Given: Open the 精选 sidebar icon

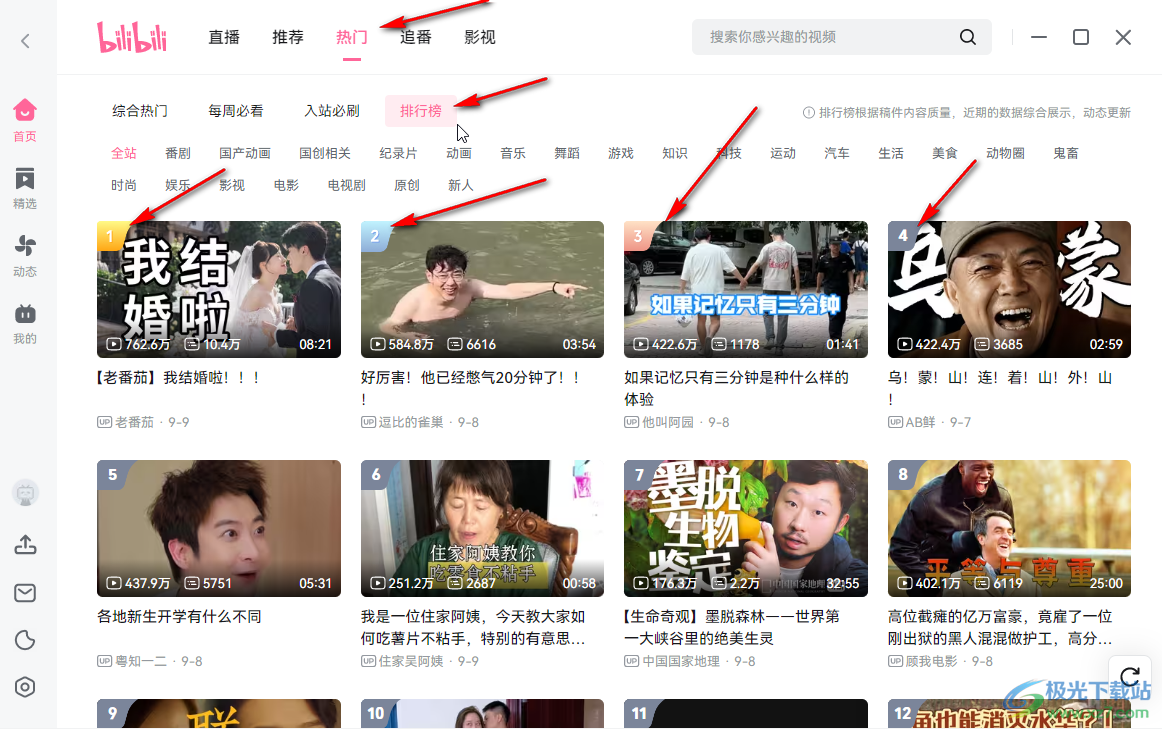Looking at the screenshot, I should 24,188.
